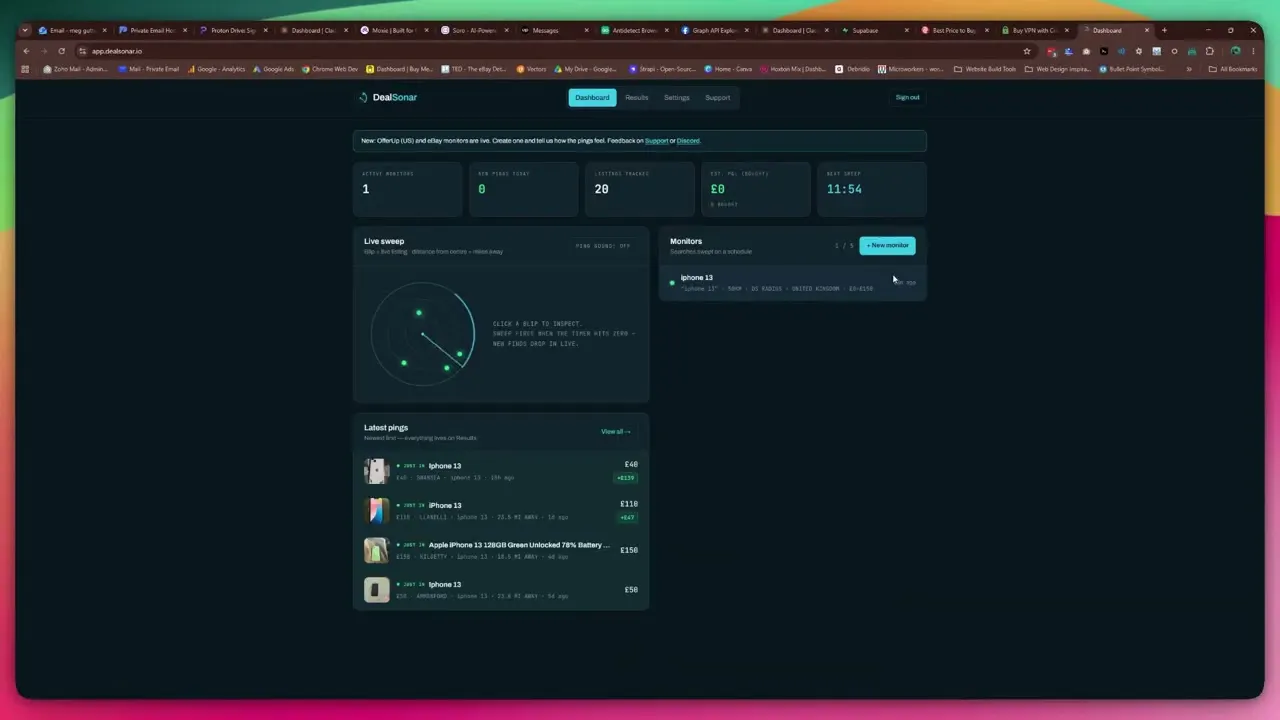Reload the page with the refresh icon
Screen dimensions: 1280x720
click(x=62, y=51)
